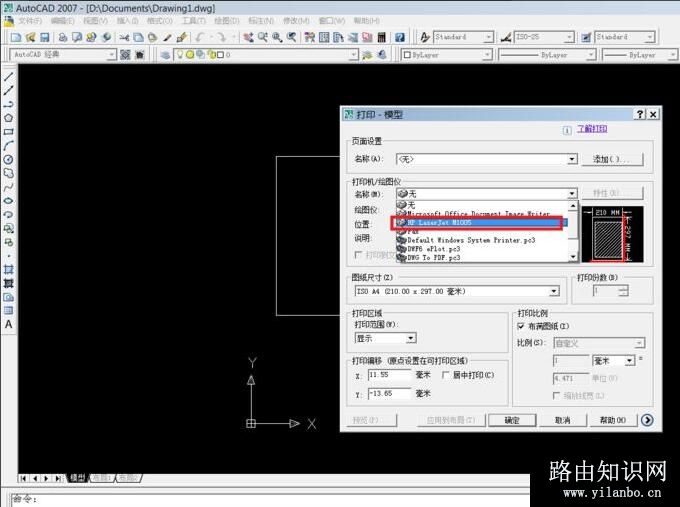Click the X plot offset input field

click(x=389, y=375)
